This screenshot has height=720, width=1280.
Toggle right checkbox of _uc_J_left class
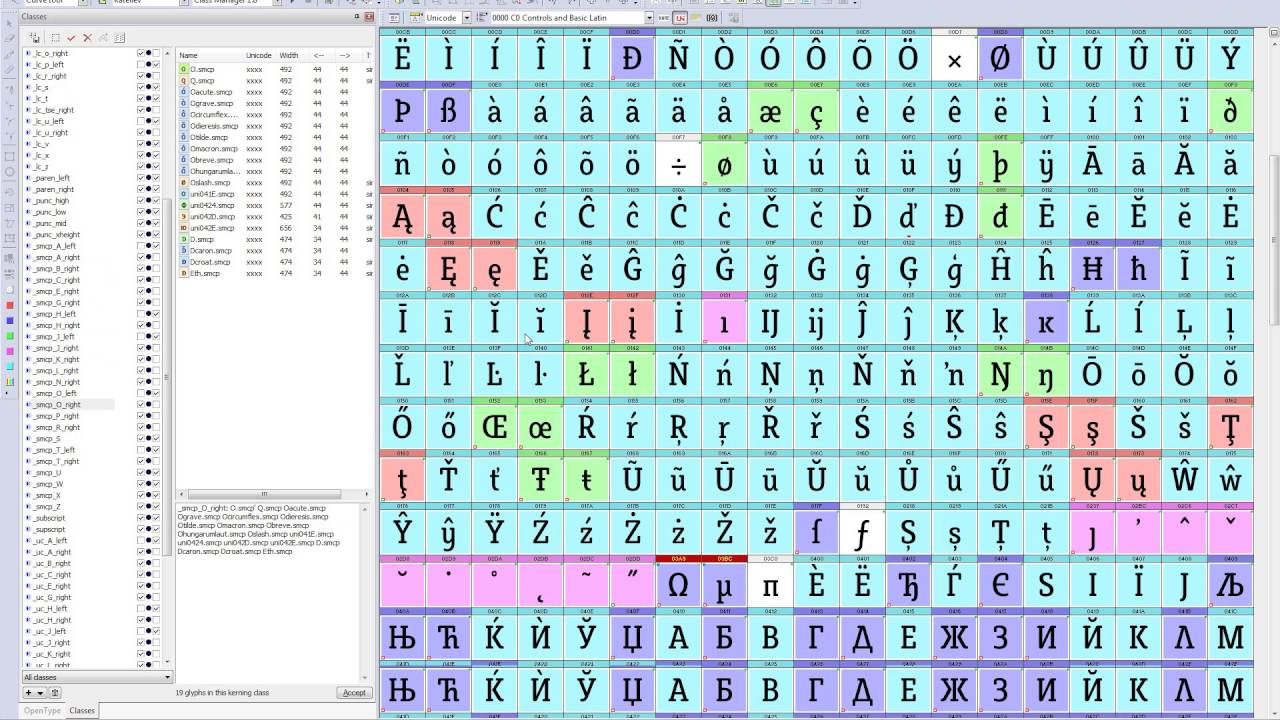156,631
